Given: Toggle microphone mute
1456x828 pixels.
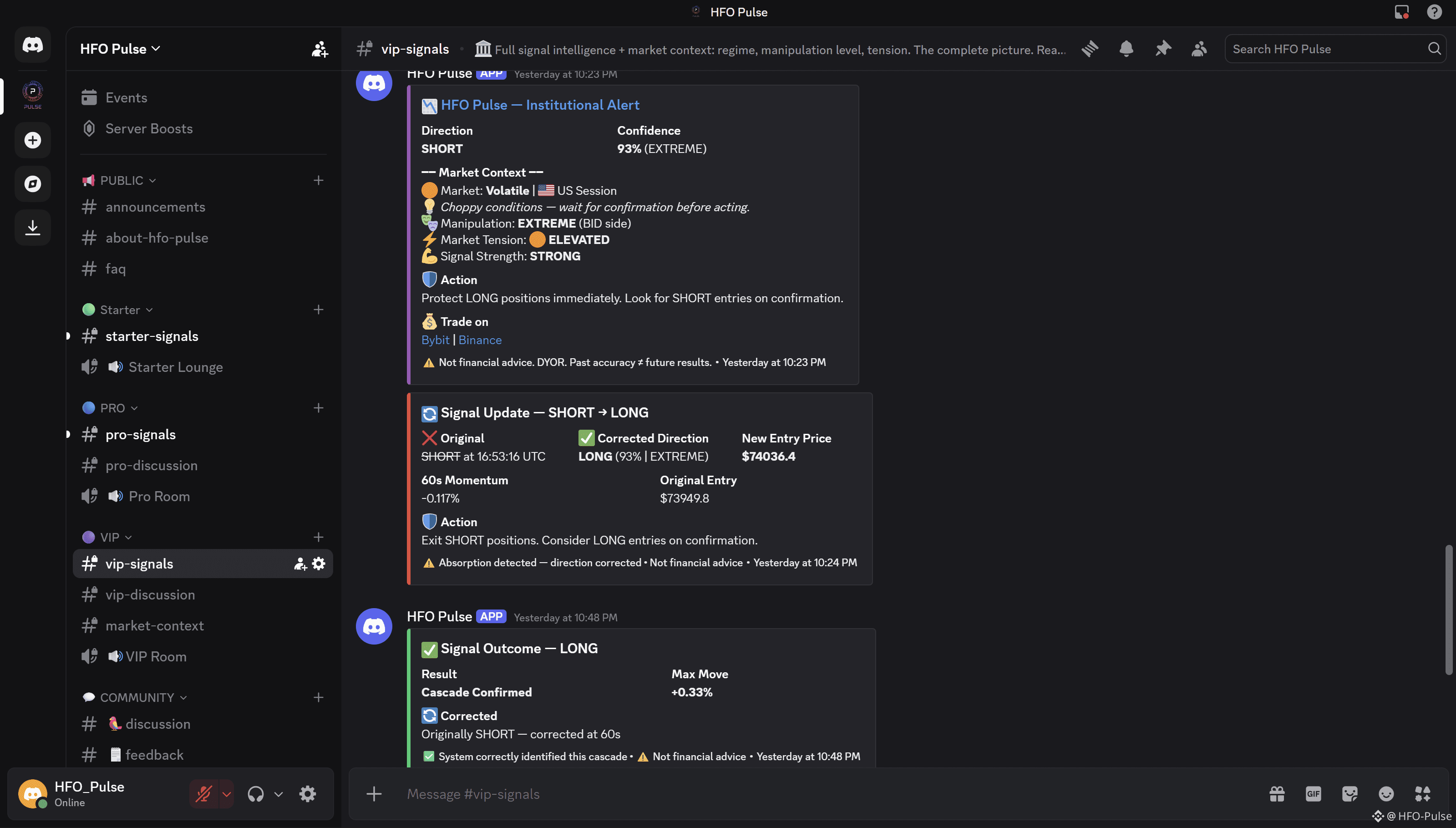Looking at the screenshot, I should coord(203,794).
